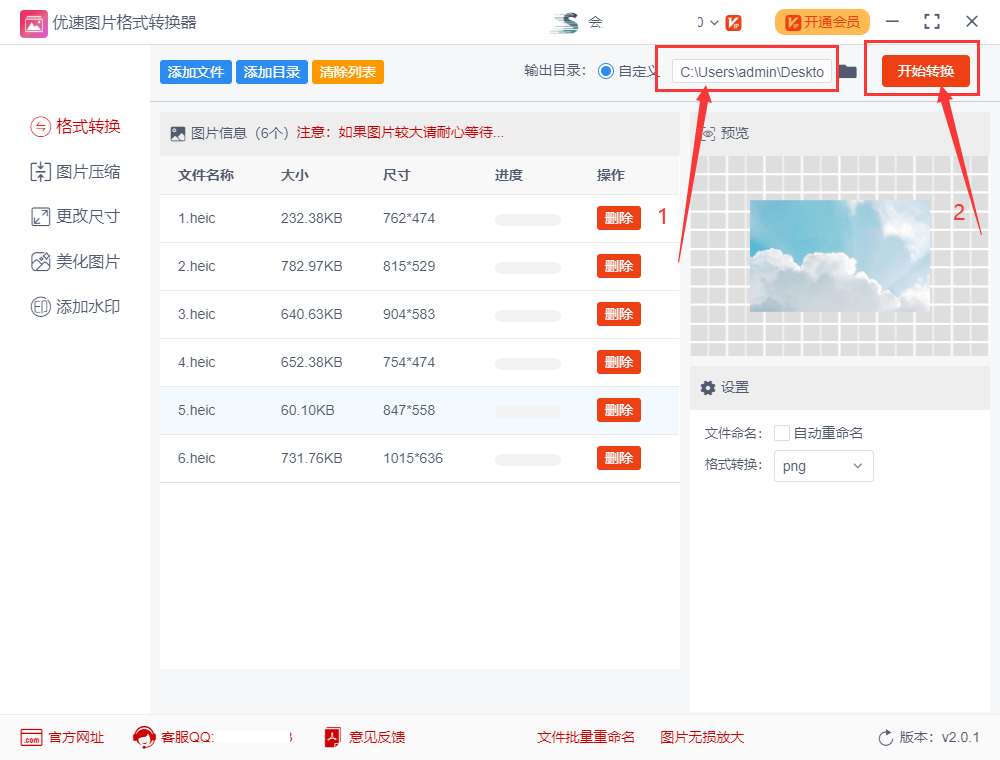Select the 自定义 output directory radio button
1000x760 pixels.
[606, 70]
